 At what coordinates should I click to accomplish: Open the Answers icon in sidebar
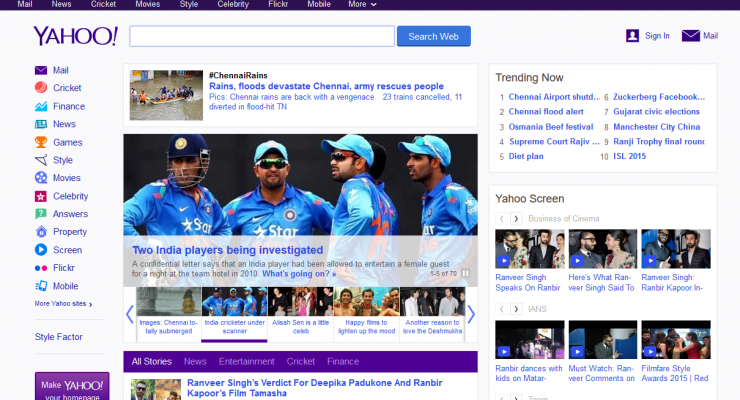pyautogui.click(x=41, y=214)
